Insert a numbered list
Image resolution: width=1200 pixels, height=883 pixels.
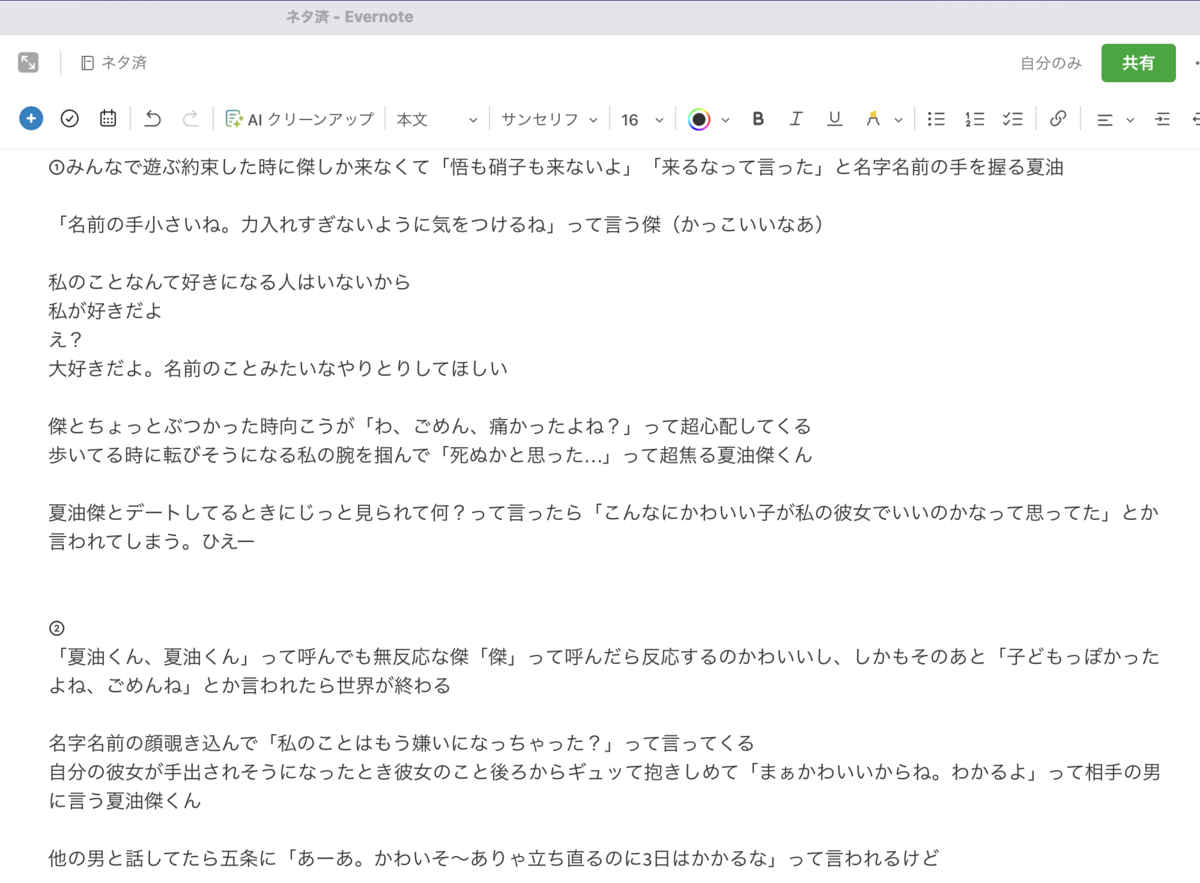[x=974, y=119]
